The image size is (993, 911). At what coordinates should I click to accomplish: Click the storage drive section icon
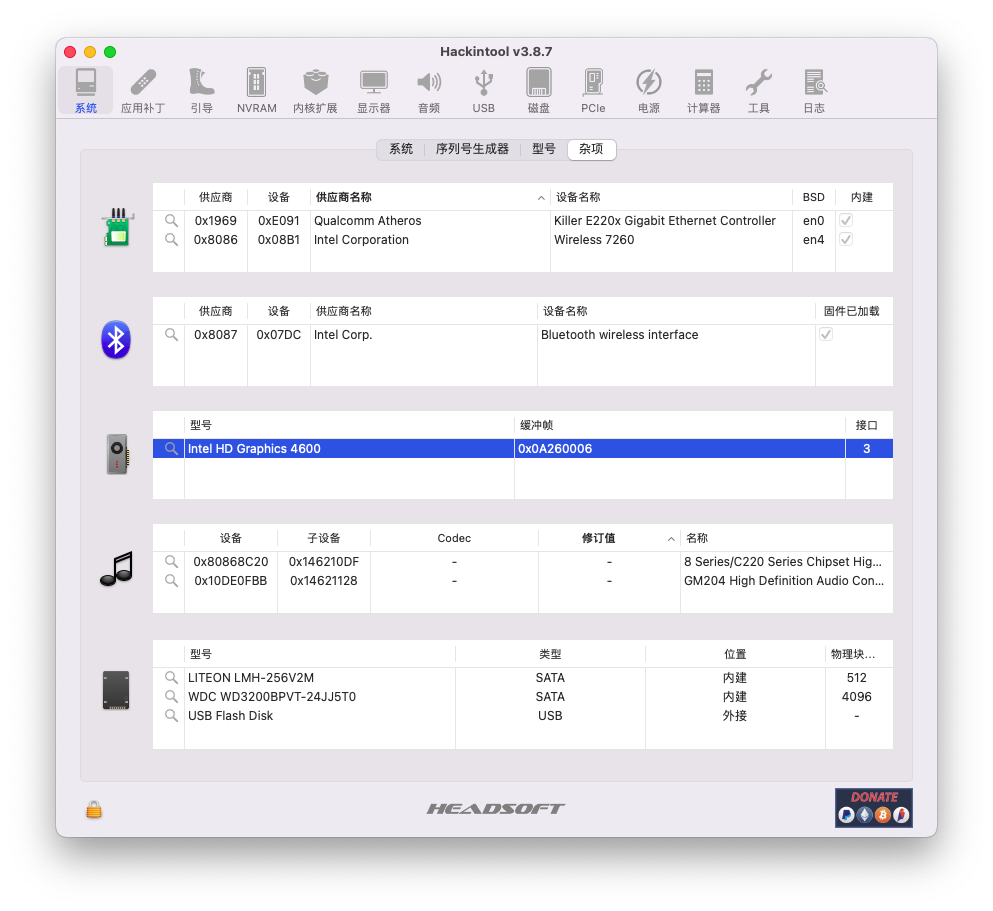coord(116,690)
